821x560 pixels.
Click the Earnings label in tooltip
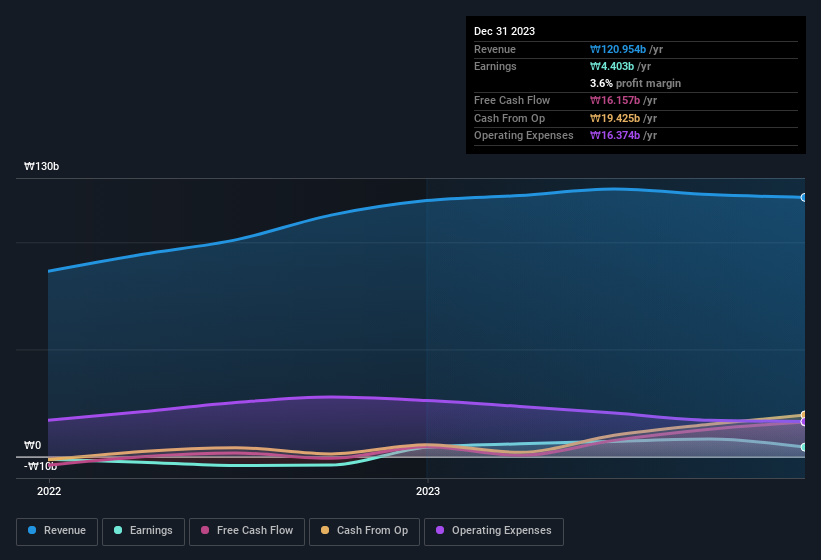(x=495, y=66)
